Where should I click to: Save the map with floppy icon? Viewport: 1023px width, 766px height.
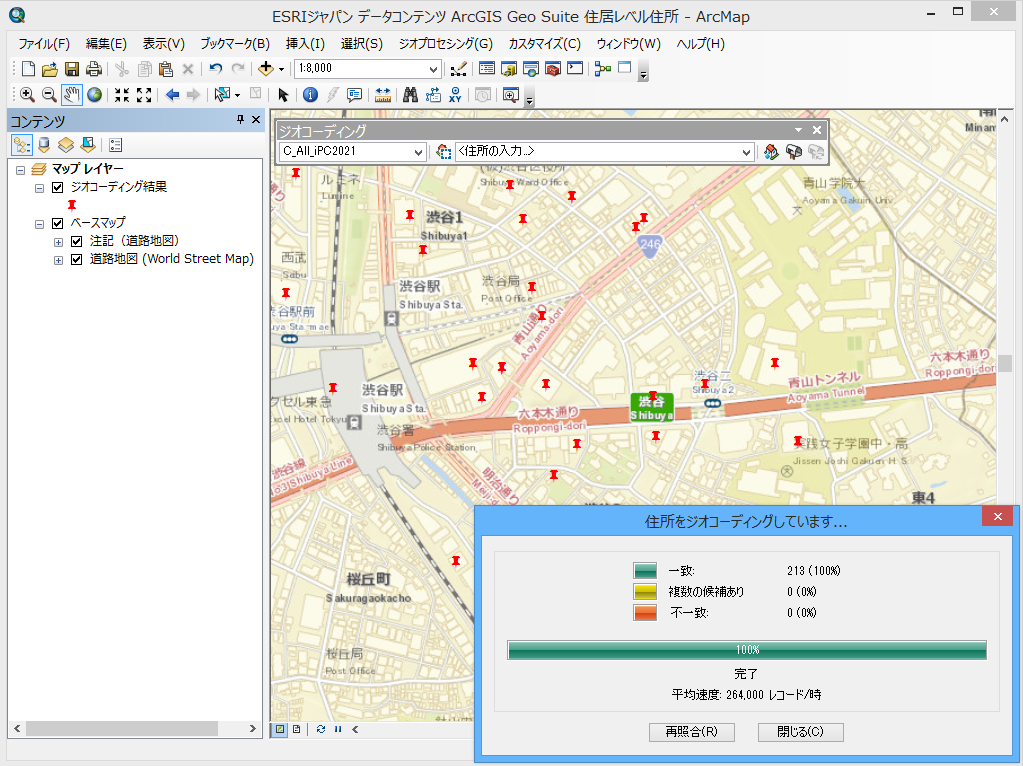72,69
